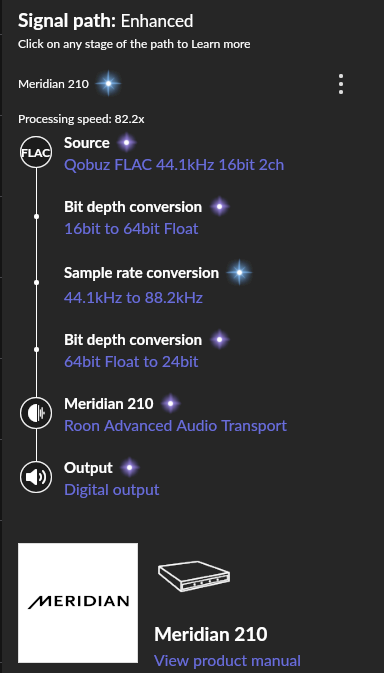The width and height of the screenshot is (384, 673).
Task: Open Qobuz FLAC 44.1kHz 16bit 2ch details
Action: [x=174, y=165]
